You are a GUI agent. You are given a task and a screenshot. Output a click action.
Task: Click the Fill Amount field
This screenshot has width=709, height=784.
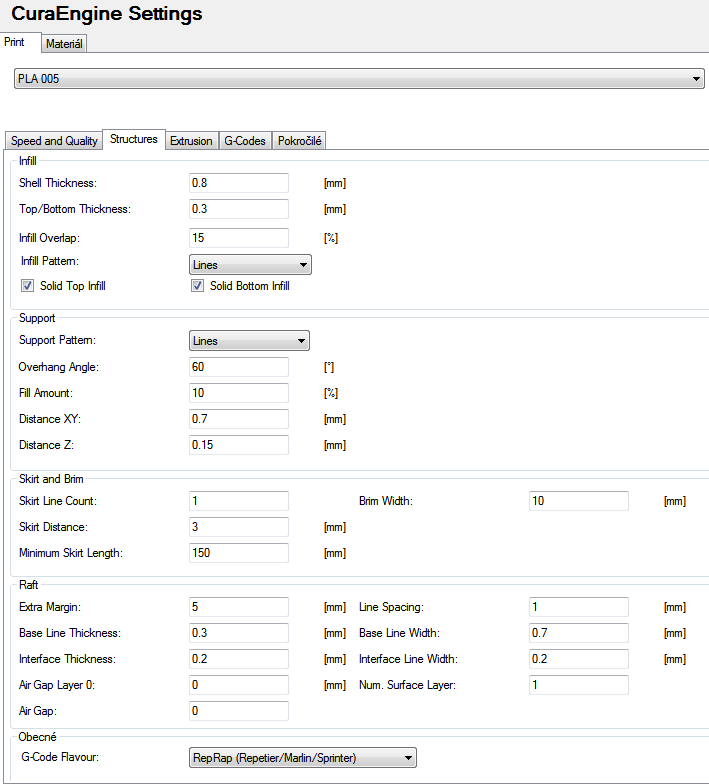238,393
